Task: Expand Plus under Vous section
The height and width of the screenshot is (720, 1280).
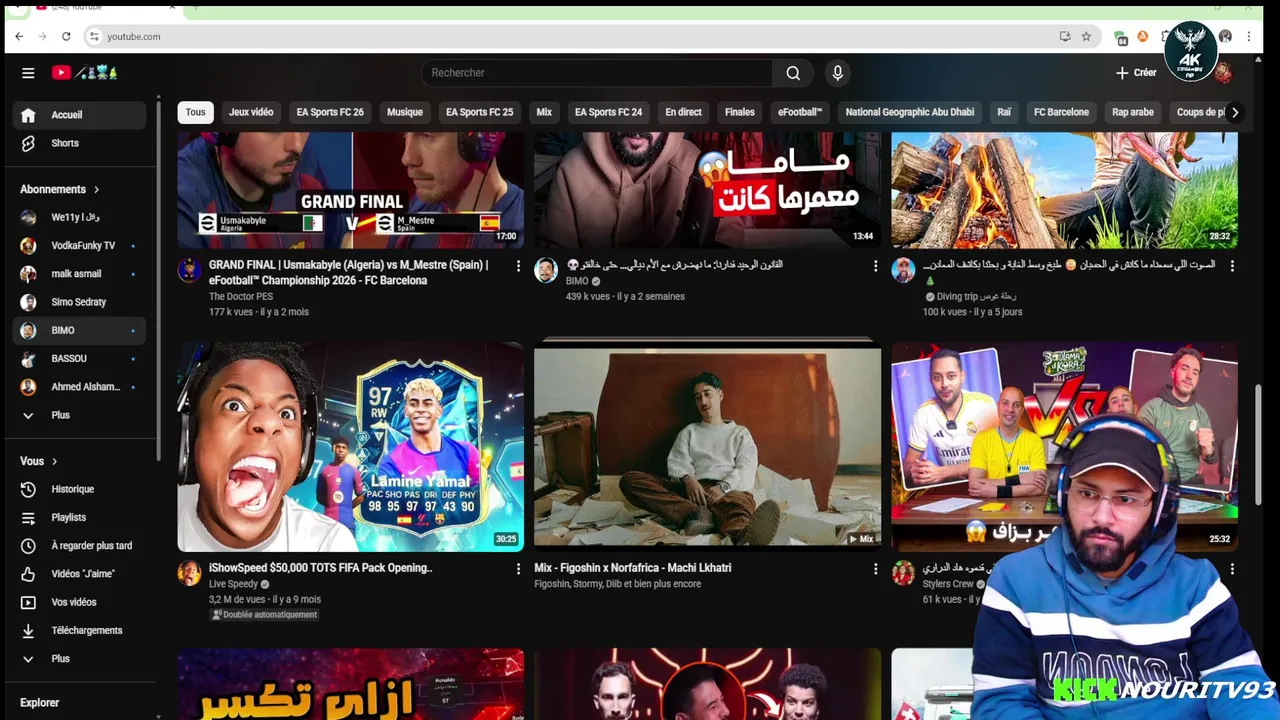Action: coord(79,659)
